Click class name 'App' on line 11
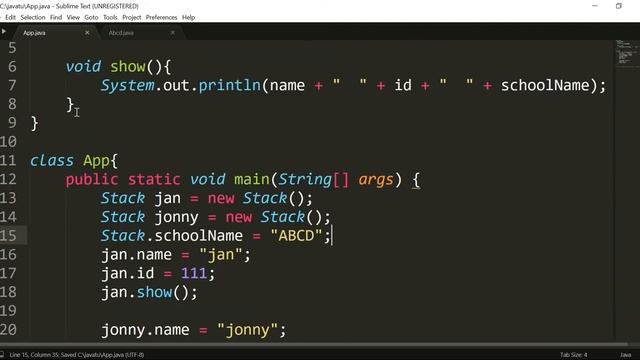The height and width of the screenshot is (360, 640). tap(96, 161)
